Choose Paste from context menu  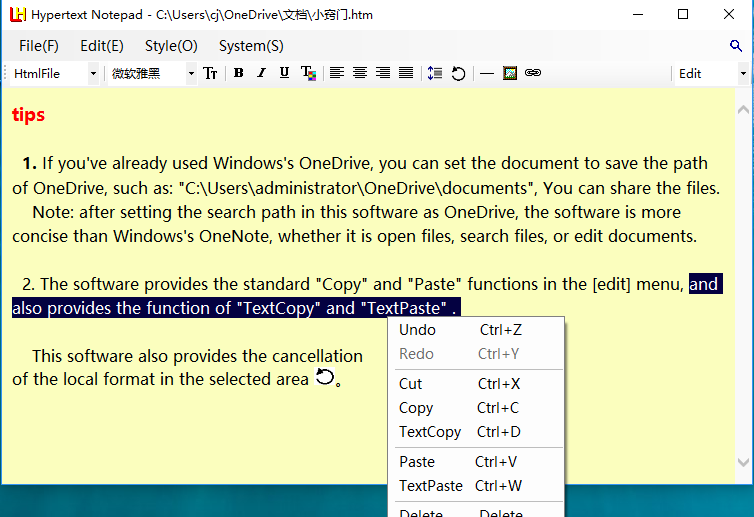click(x=476, y=462)
